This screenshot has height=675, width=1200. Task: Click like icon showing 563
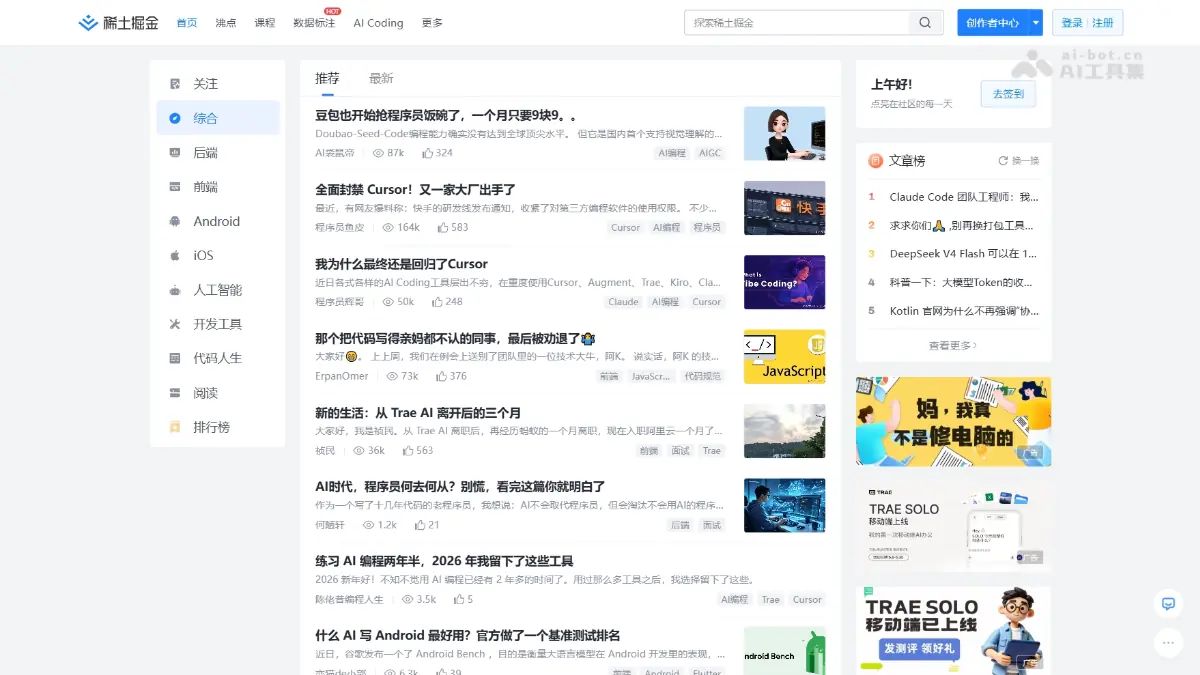coord(408,450)
